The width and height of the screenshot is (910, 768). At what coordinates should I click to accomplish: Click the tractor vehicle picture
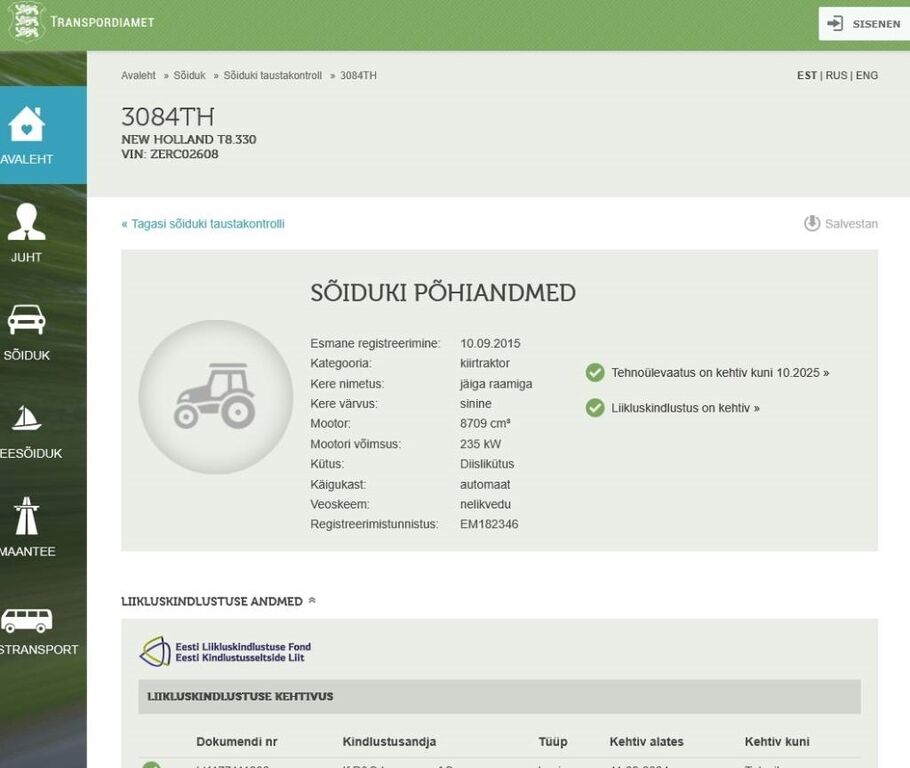[x=216, y=397]
